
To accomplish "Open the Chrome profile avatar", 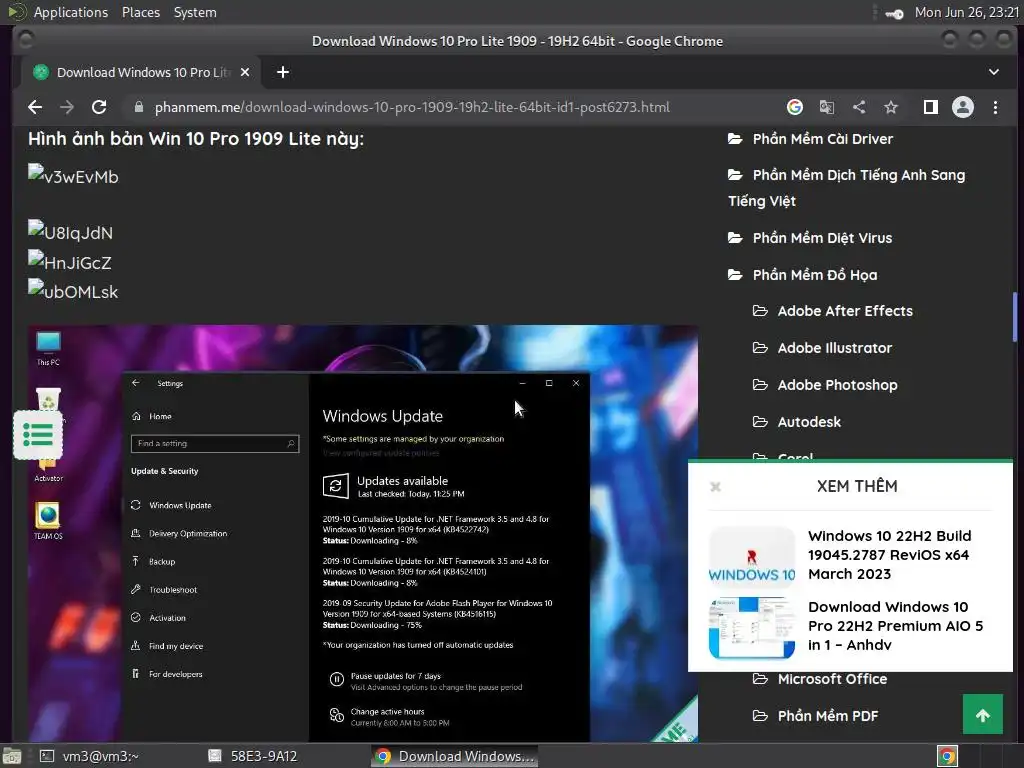I will point(963,107).
